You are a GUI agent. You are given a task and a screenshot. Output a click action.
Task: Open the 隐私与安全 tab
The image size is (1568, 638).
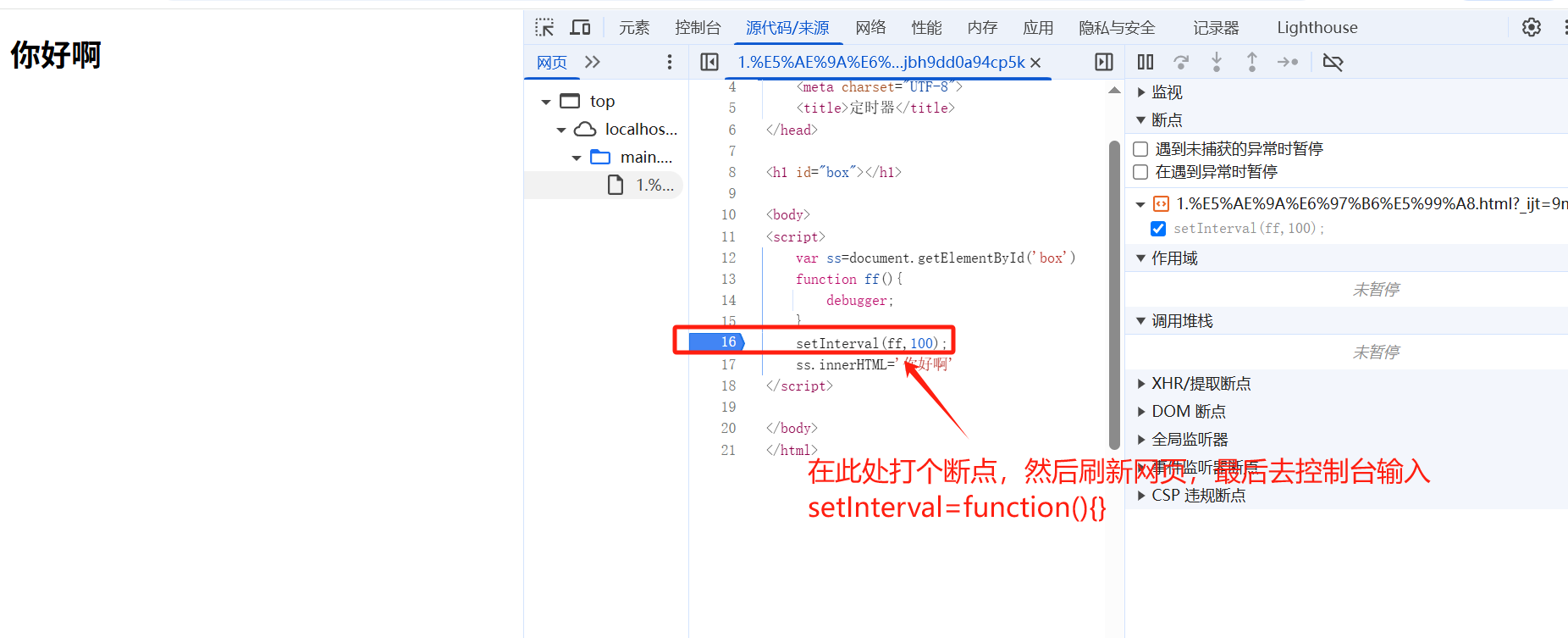pos(1117,28)
